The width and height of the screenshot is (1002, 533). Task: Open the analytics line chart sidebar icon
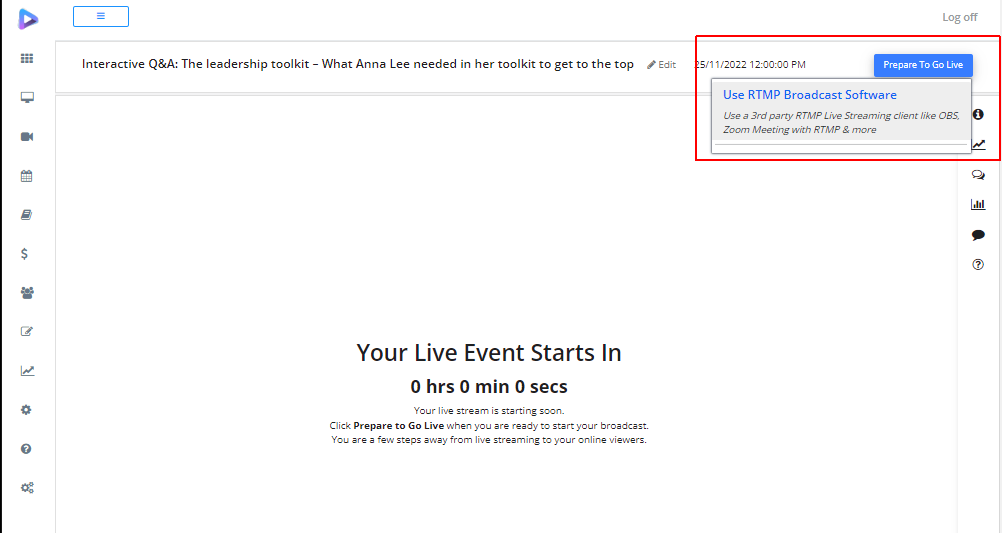point(27,371)
